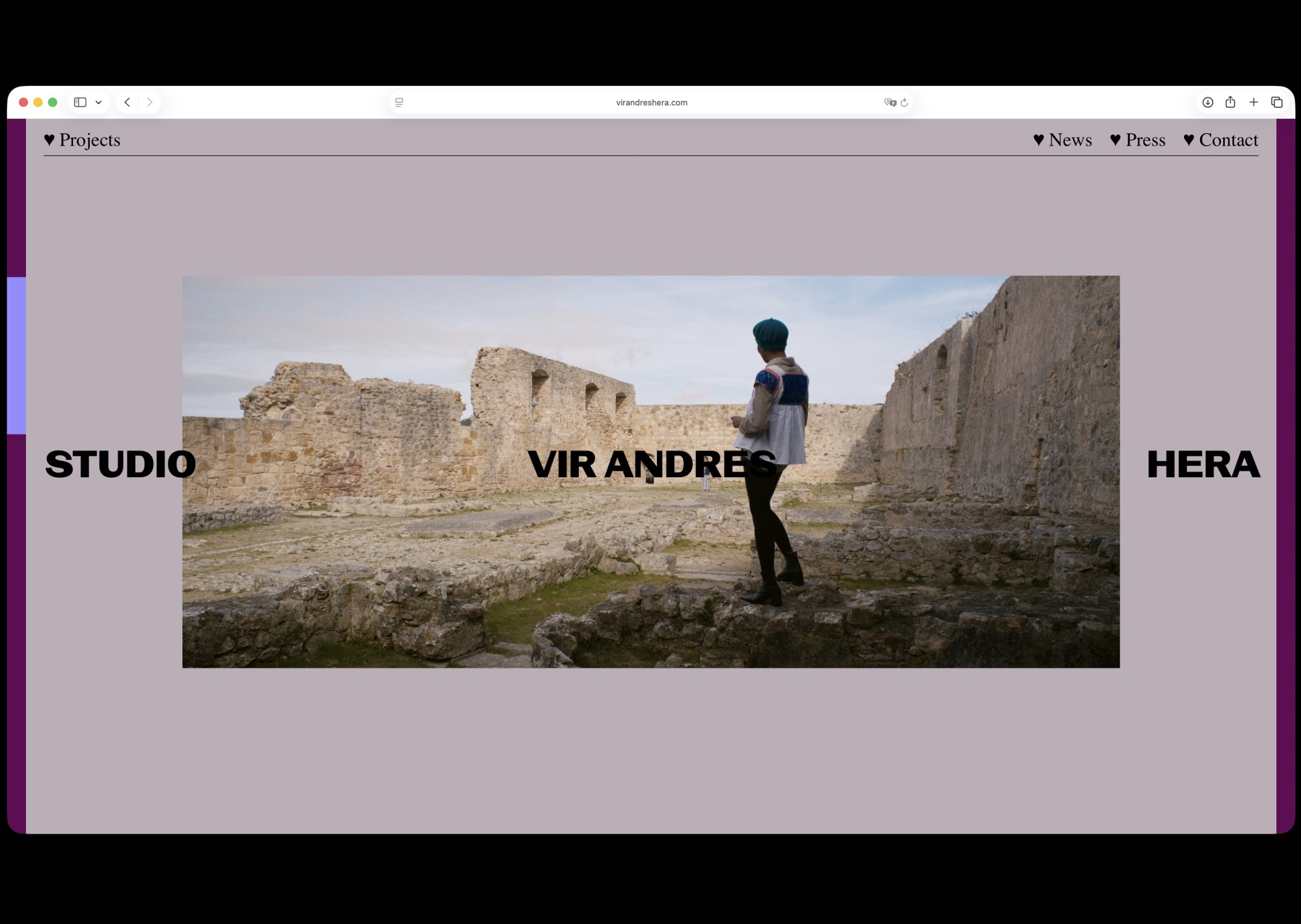Open the News link

pos(1063,140)
